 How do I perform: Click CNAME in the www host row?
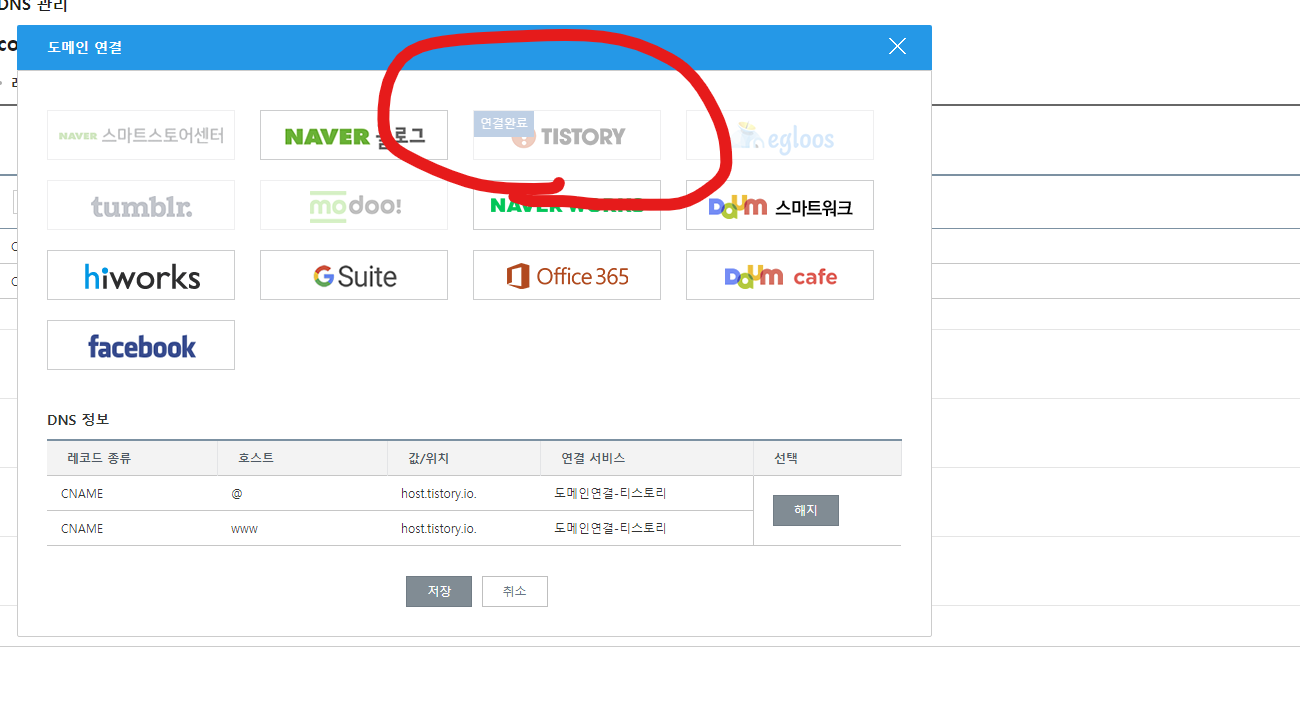pos(82,528)
